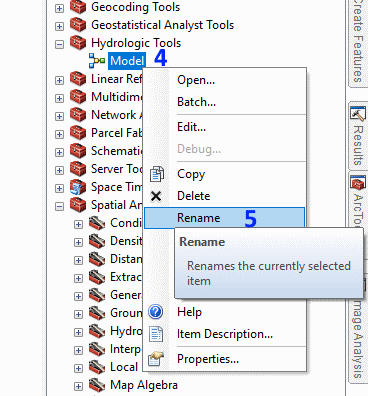Viewport: 368px width, 396px height.
Task: Click the Model tool diagram icon
Action: tap(97, 61)
